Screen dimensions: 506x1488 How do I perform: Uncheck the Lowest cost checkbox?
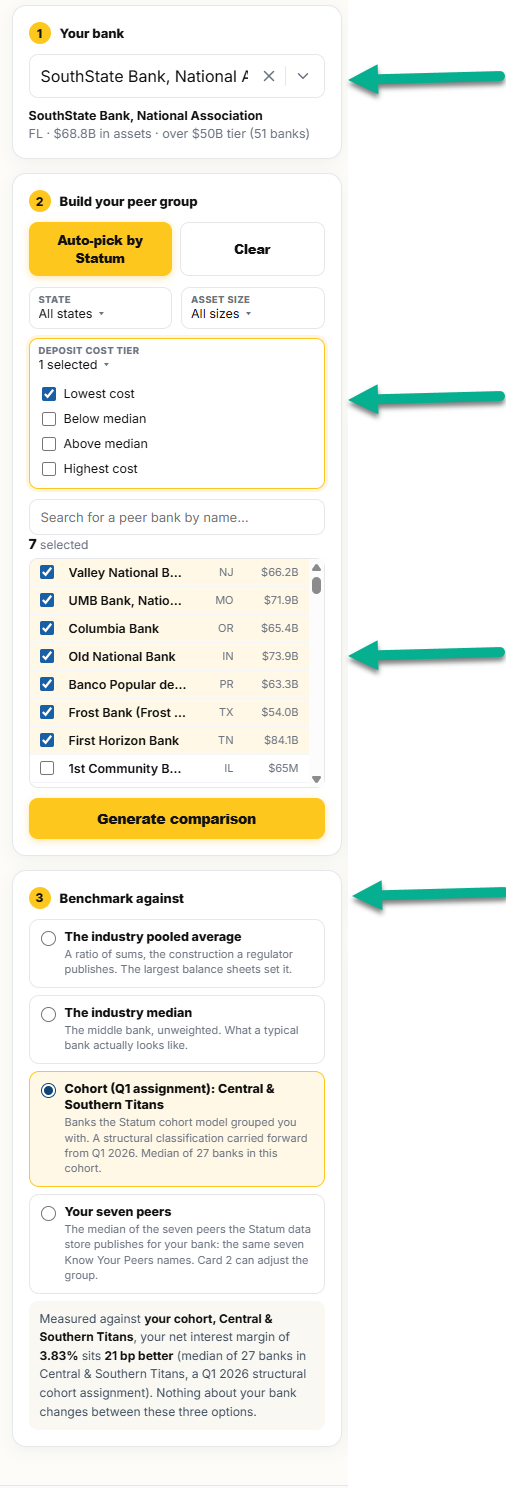(x=49, y=394)
